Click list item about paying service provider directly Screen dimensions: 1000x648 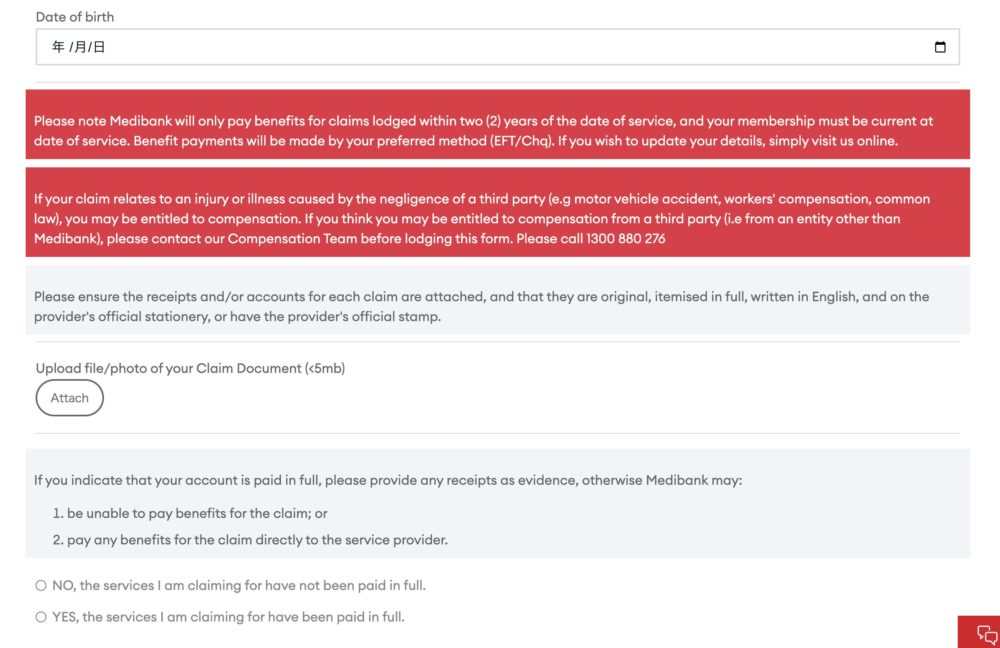point(257,540)
